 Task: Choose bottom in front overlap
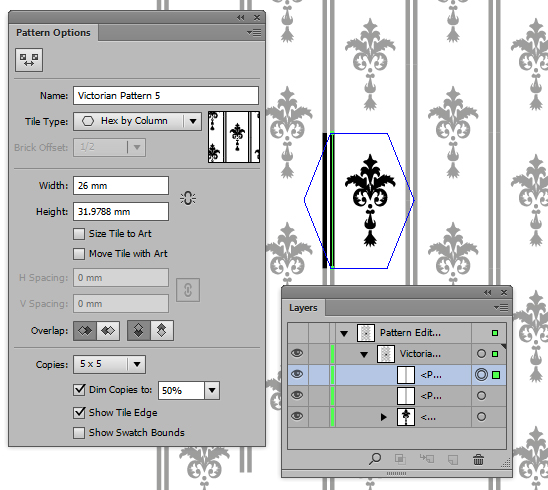(x=162, y=331)
